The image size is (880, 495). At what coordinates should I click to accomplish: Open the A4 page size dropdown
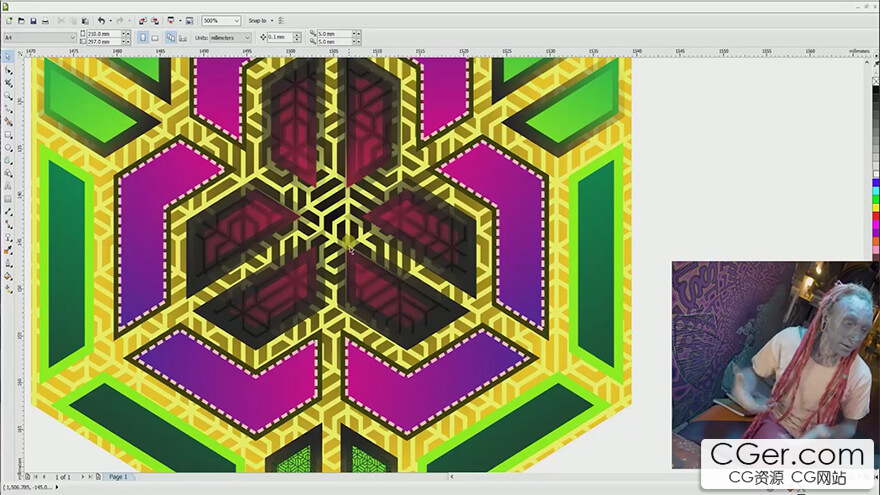[x=72, y=38]
